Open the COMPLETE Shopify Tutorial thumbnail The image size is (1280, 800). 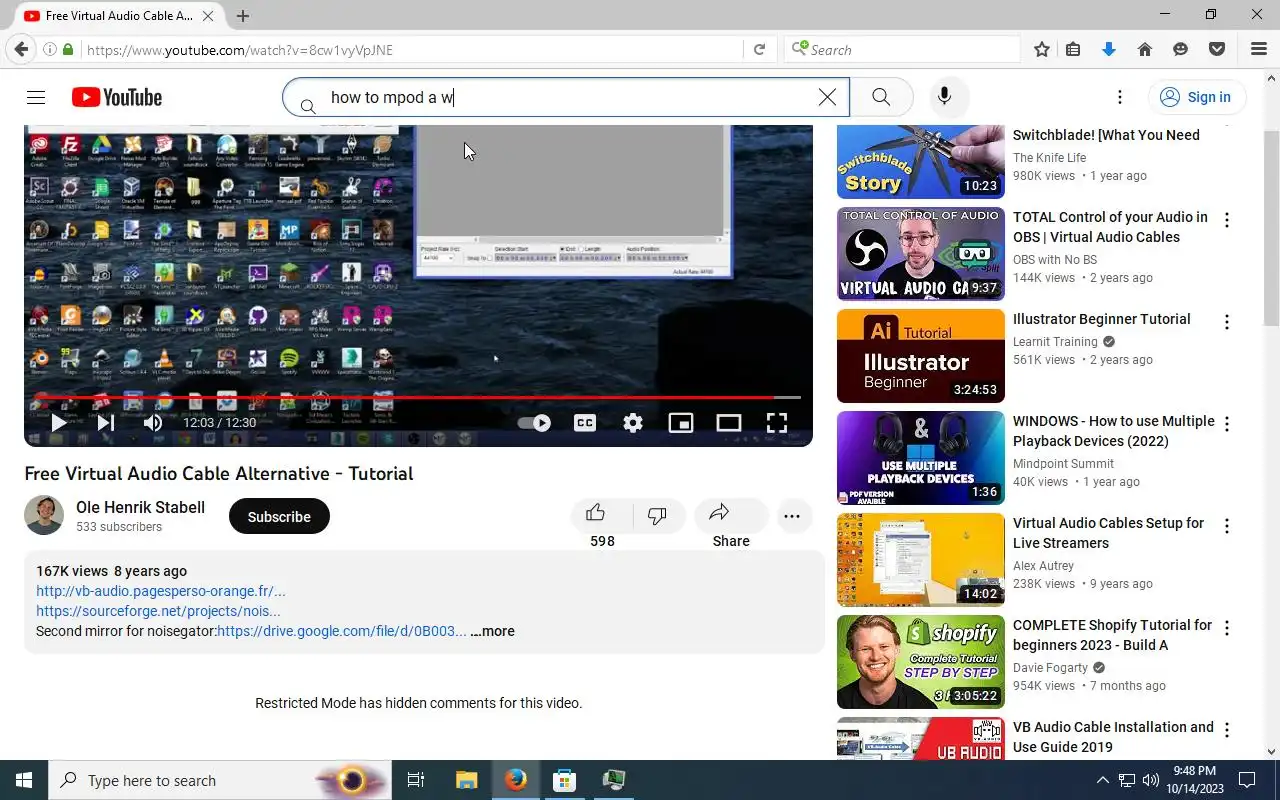[x=920, y=662]
